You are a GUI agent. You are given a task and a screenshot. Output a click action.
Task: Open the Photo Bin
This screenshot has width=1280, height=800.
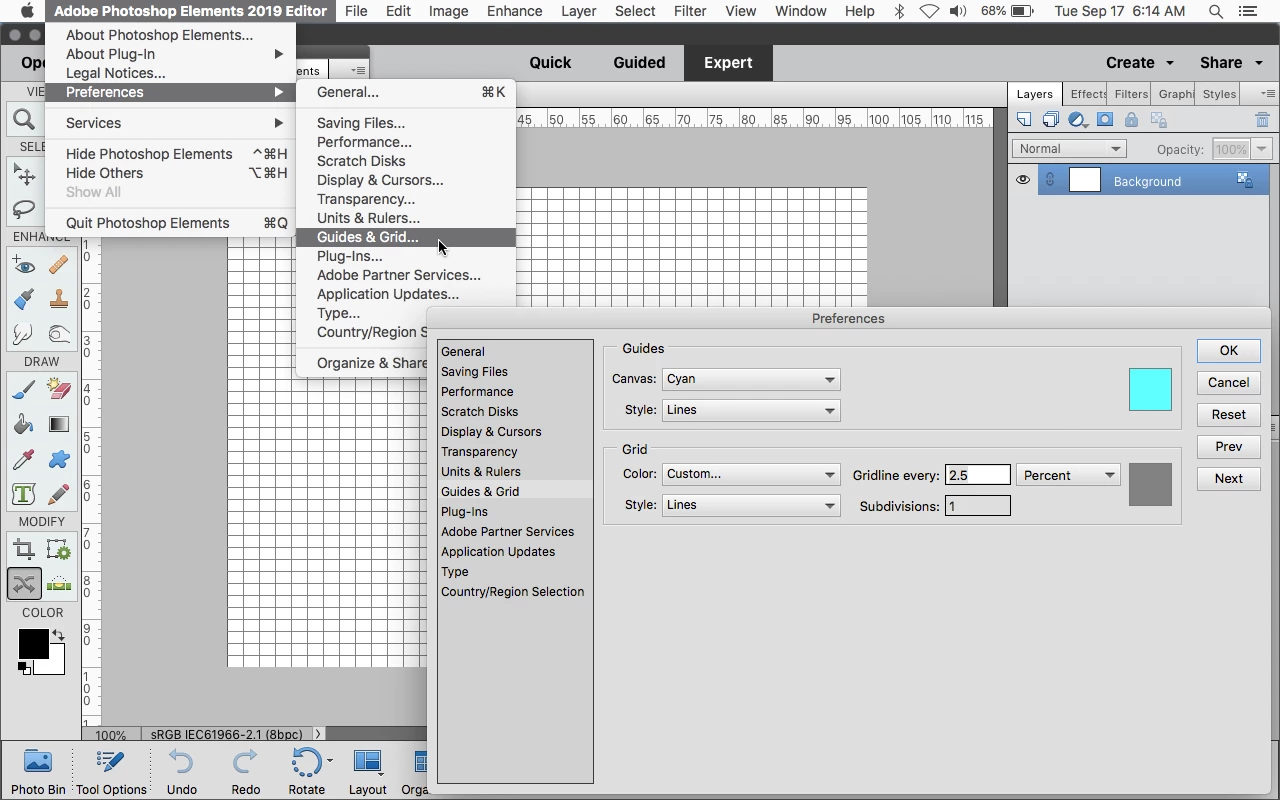[x=38, y=772]
